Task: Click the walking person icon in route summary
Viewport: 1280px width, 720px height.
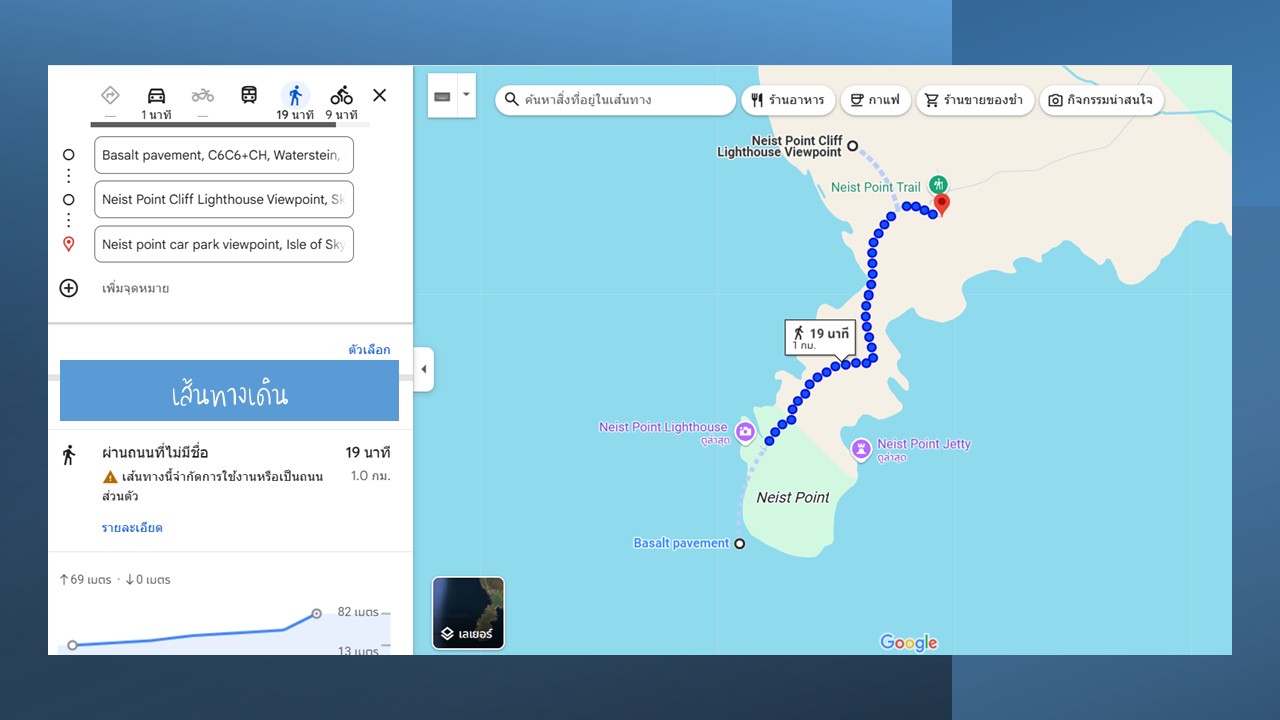Action: click(69, 455)
